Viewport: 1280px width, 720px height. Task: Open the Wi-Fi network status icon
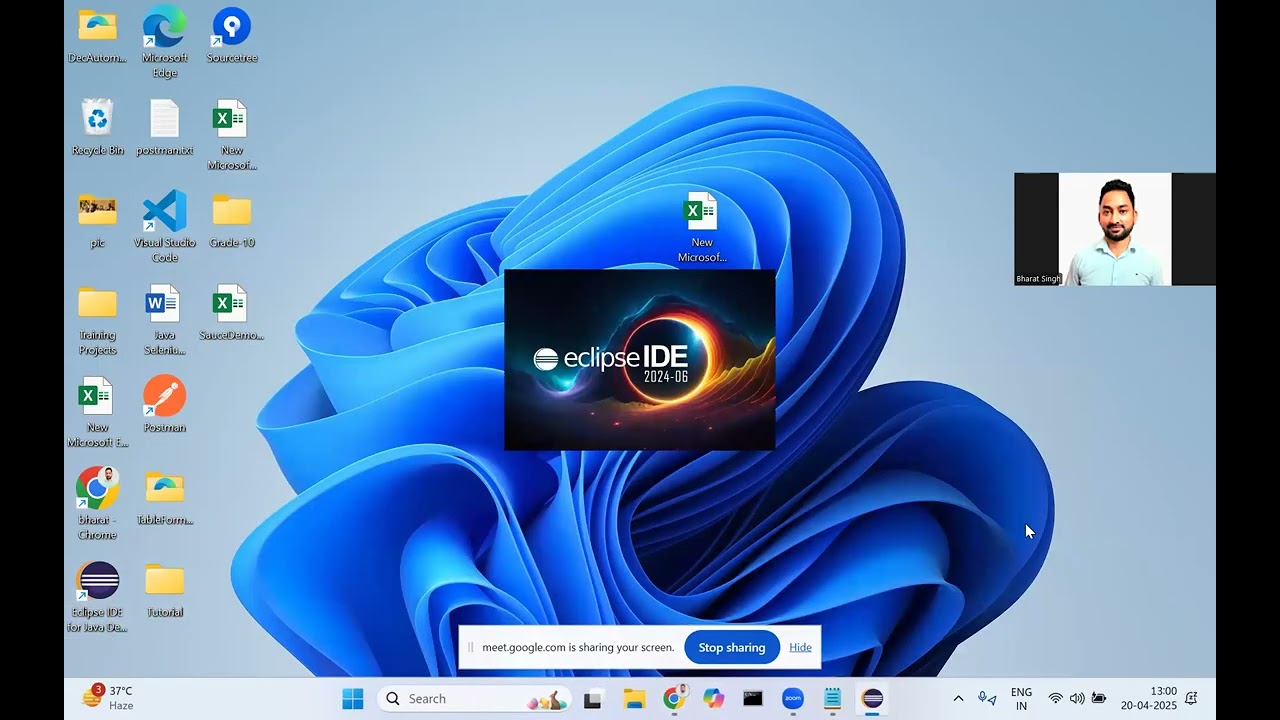[1055, 699]
